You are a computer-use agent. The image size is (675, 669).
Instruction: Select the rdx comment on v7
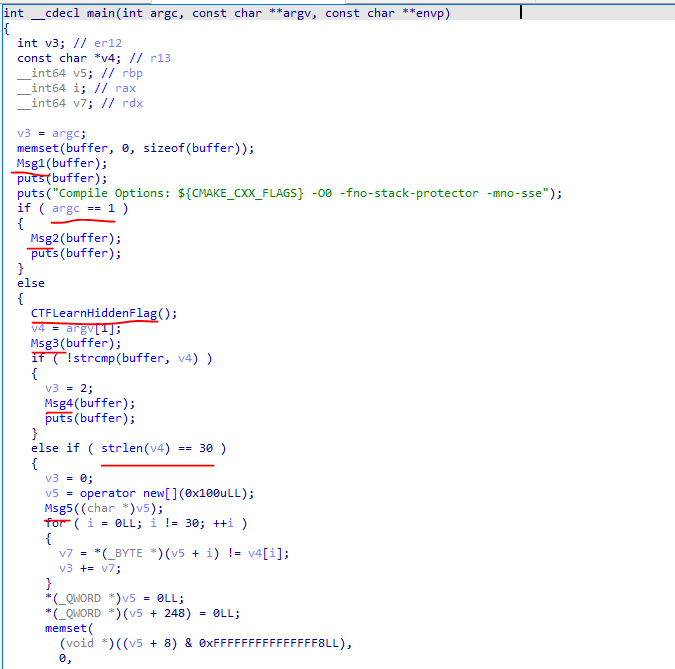pyautogui.click(x=133, y=103)
